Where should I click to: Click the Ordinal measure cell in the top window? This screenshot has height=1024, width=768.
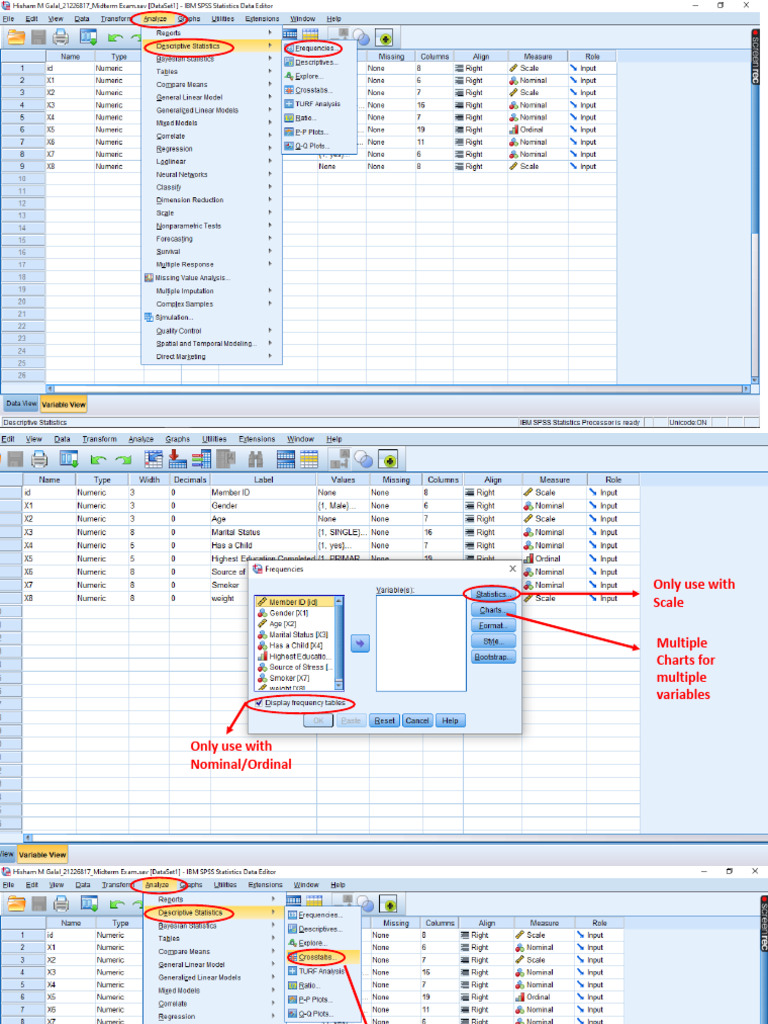[x=537, y=129]
